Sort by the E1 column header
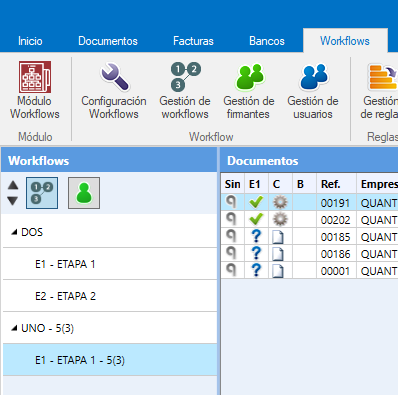Screen dimensions: 398x395 coord(256,184)
